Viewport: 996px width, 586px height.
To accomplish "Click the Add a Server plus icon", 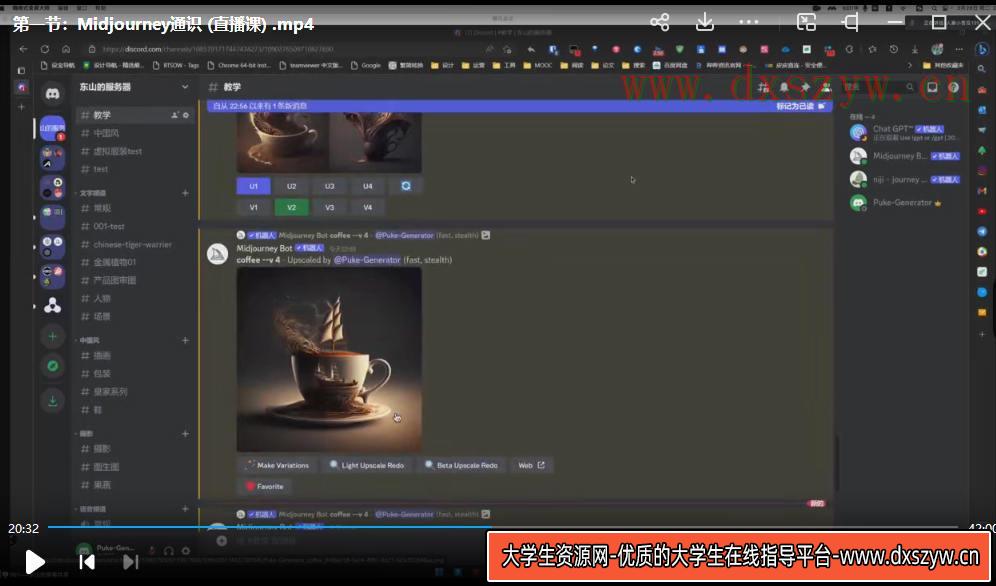I will (x=53, y=336).
